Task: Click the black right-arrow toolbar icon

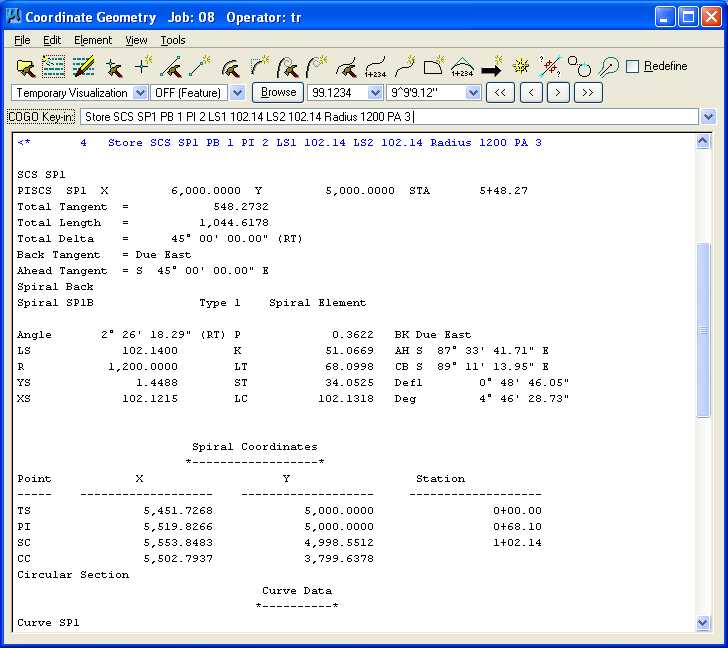Action: (491, 67)
